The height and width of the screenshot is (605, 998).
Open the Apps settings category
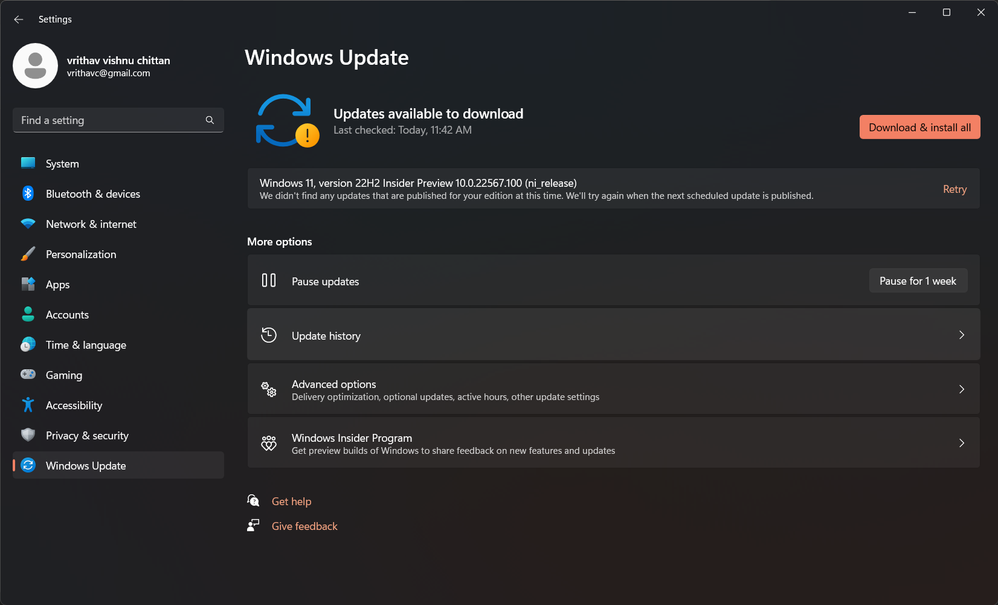[118, 284]
